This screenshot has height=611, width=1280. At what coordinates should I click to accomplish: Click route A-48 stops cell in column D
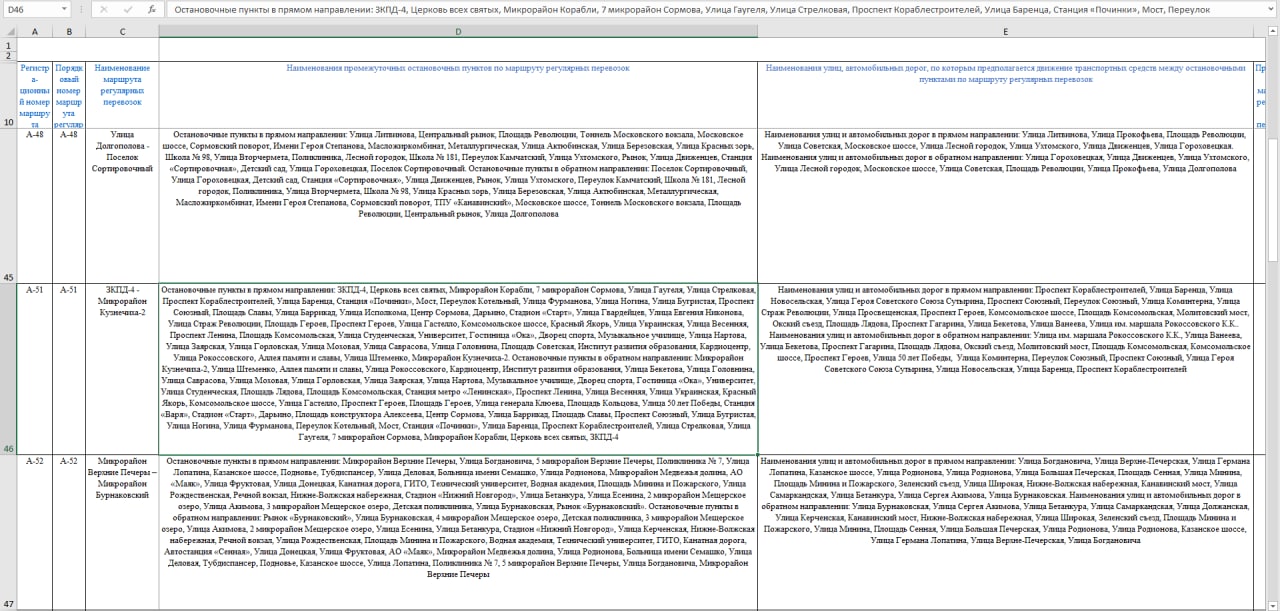pos(458,205)
